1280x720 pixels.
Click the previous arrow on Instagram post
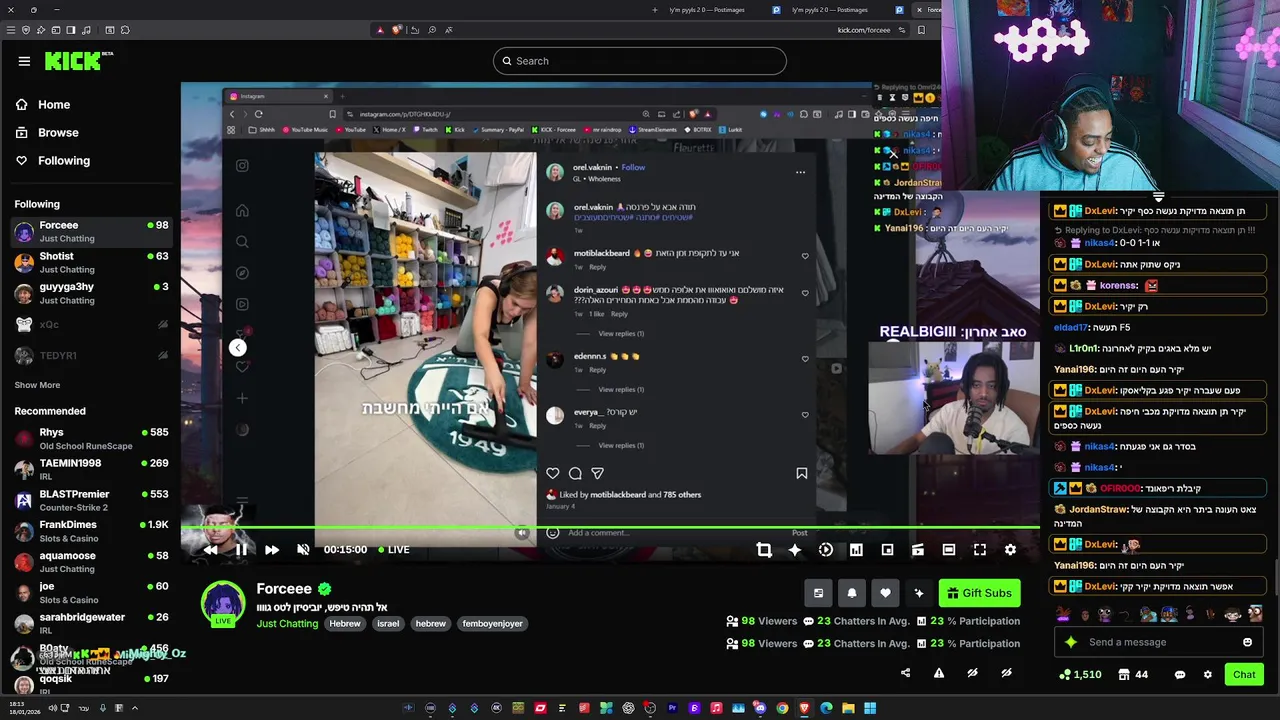click(238, 348)
